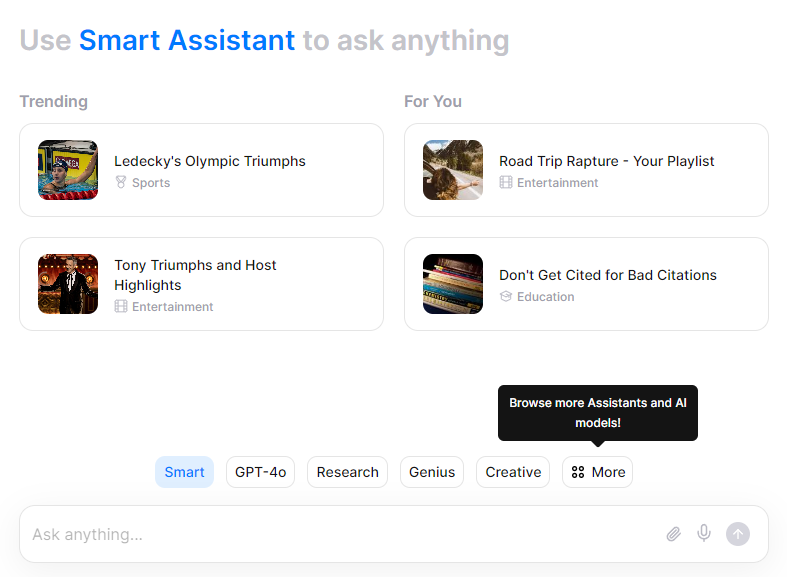Click the Entertainment film icon under Road Trip
The image size is (787, 577).
(x=506, y=183)
